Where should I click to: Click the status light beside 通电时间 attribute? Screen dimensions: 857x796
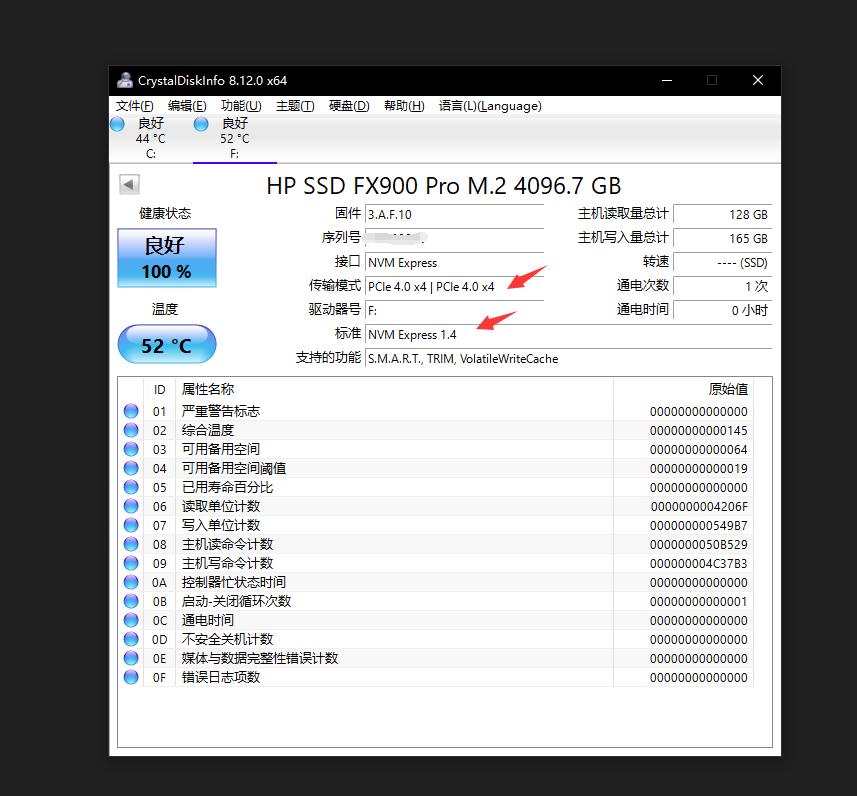coord(131,620)
